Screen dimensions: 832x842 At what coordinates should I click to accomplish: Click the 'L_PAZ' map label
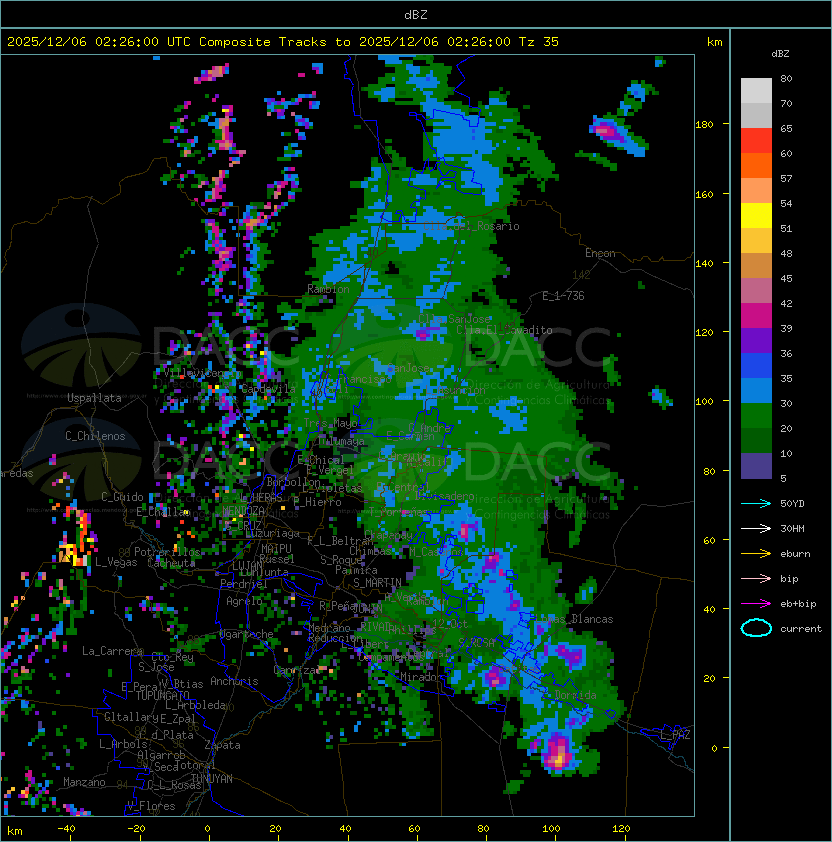coord(675,735)
